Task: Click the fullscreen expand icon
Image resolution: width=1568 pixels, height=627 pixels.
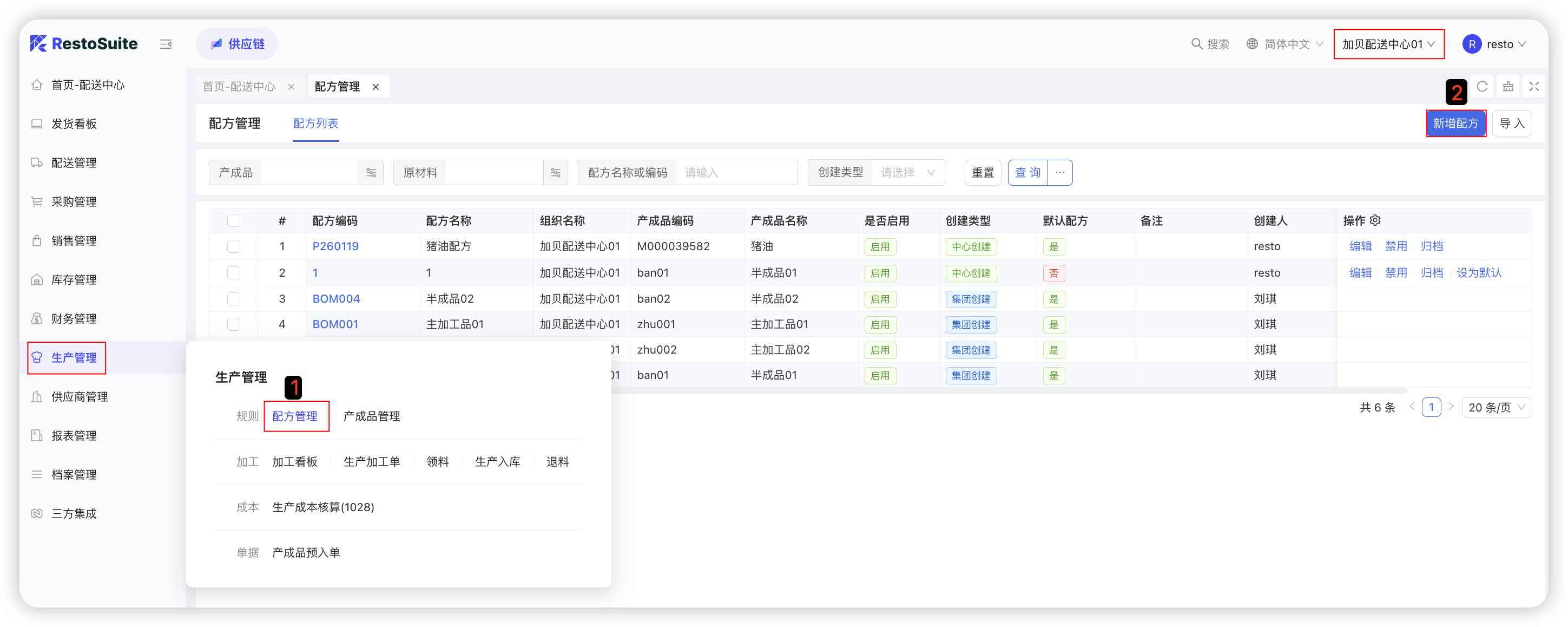Action: (1534, 87)
